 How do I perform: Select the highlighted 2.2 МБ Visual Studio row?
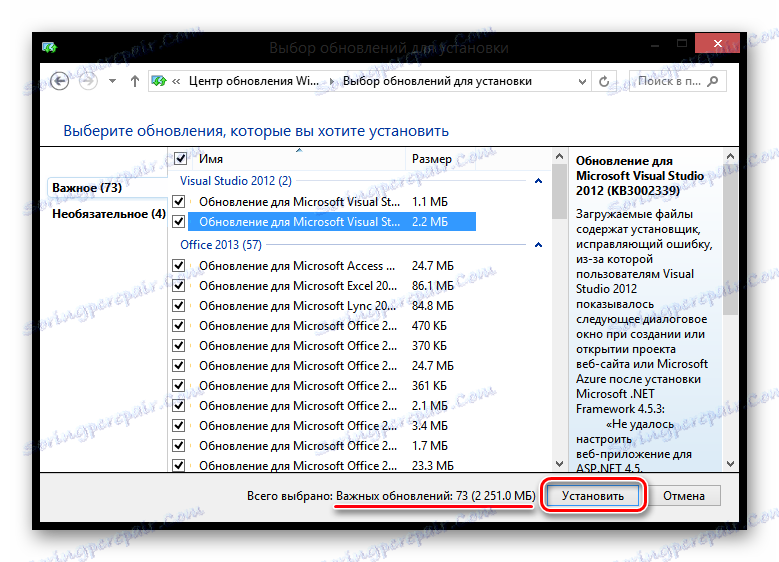pos(332,222)
